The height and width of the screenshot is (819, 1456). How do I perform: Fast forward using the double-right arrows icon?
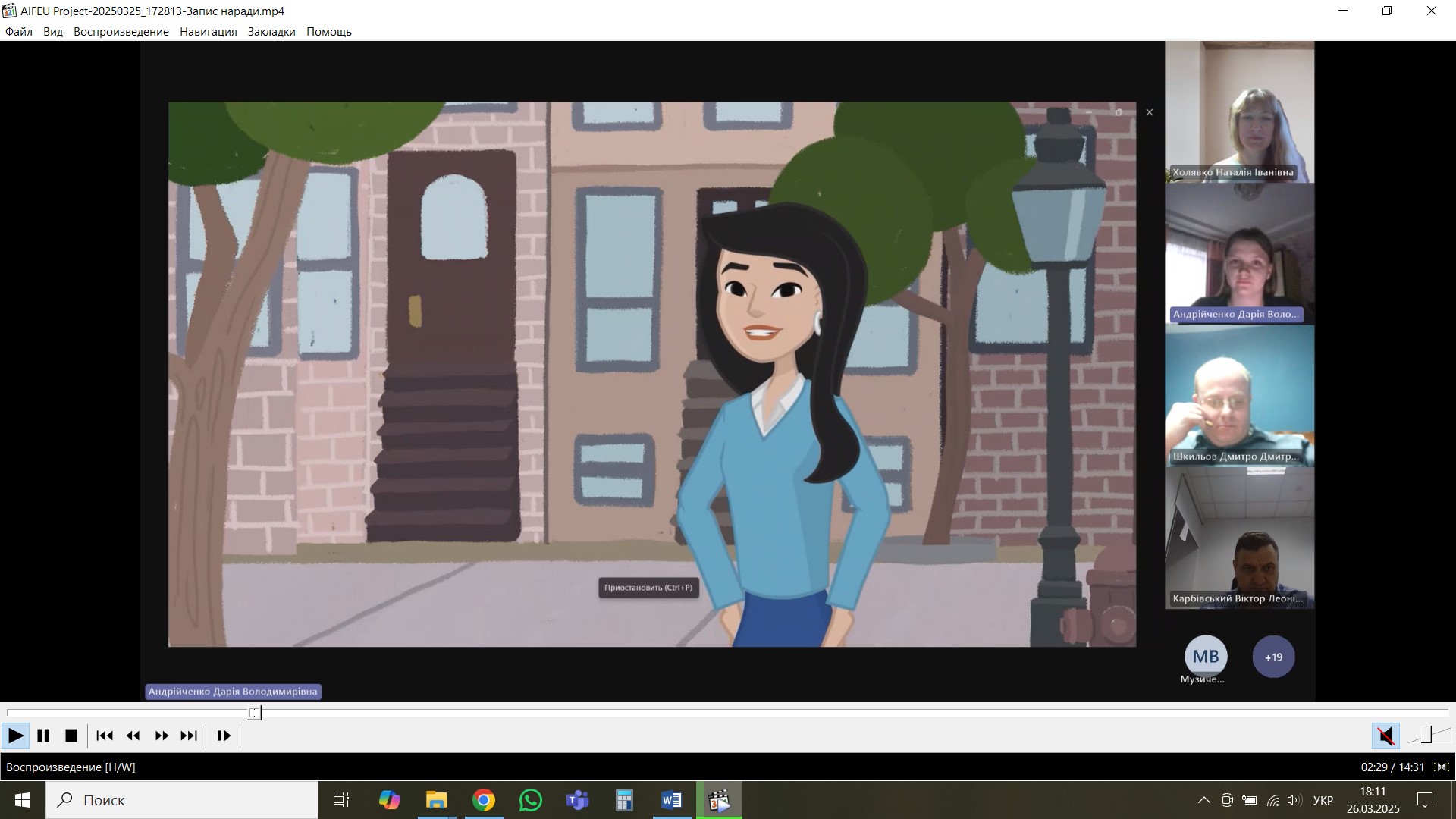(x=162, y=736)
